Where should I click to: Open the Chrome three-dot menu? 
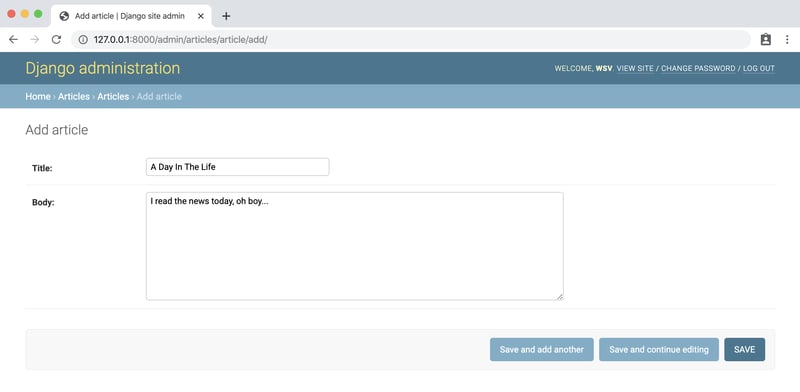coord(787,39)
